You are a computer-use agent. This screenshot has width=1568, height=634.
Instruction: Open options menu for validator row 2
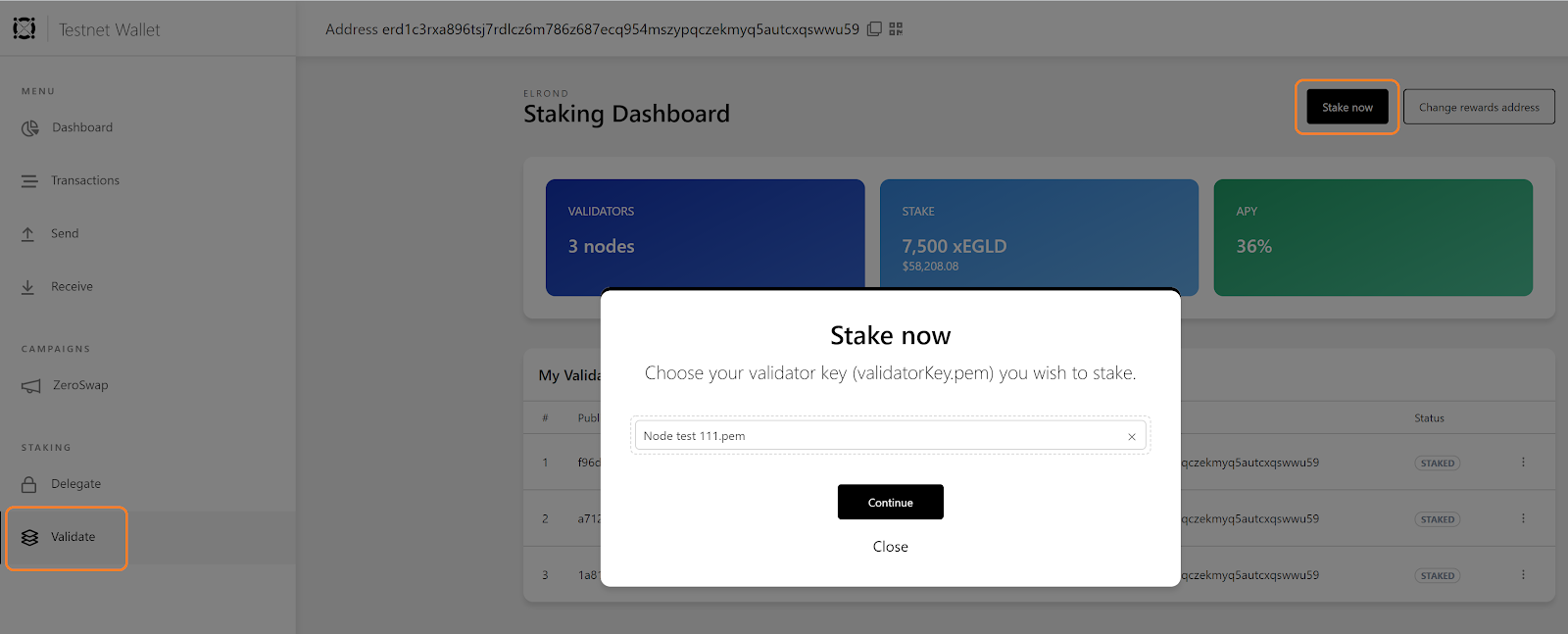tap(1523, 518)
